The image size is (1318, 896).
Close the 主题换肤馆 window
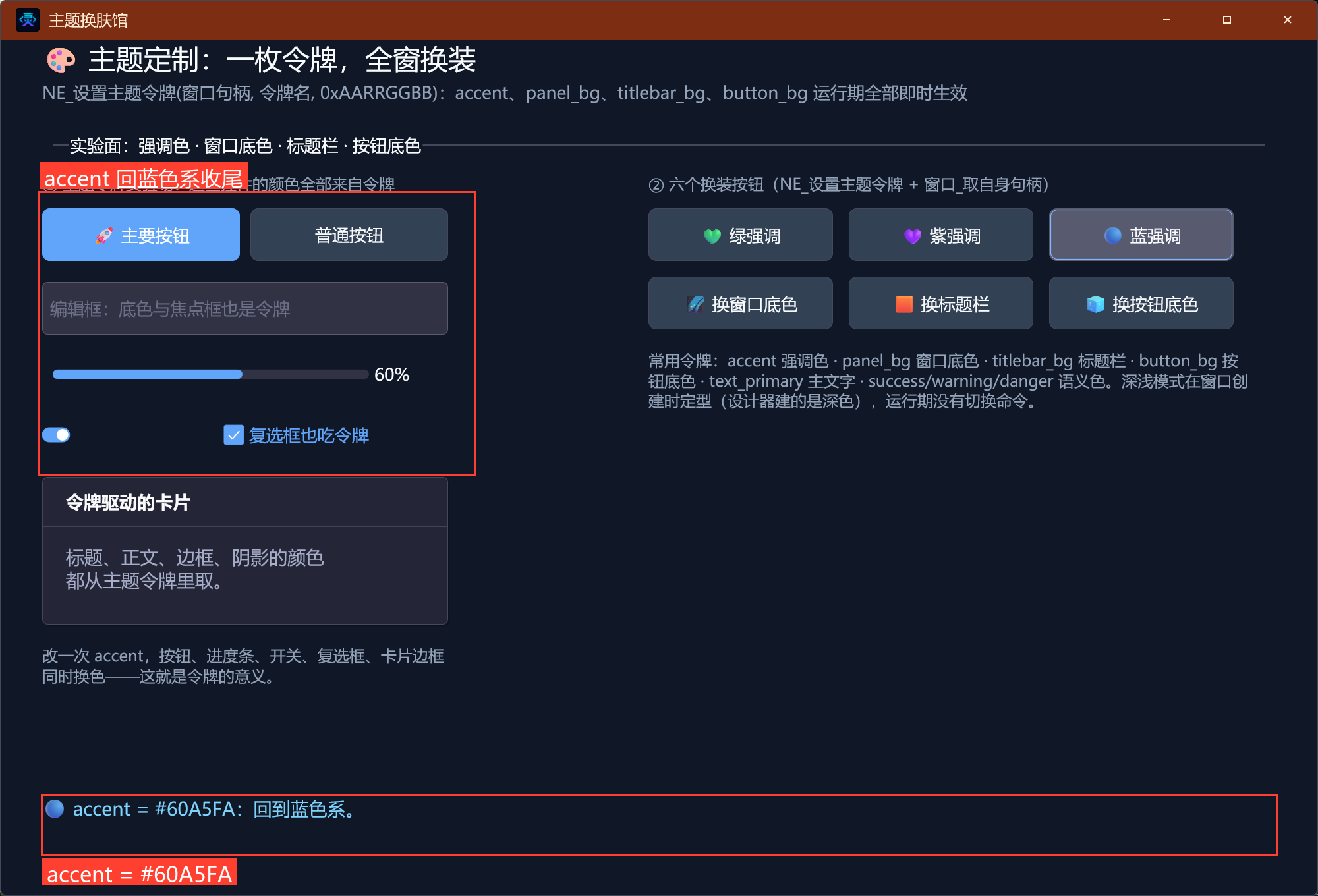tap(1288, 20)
